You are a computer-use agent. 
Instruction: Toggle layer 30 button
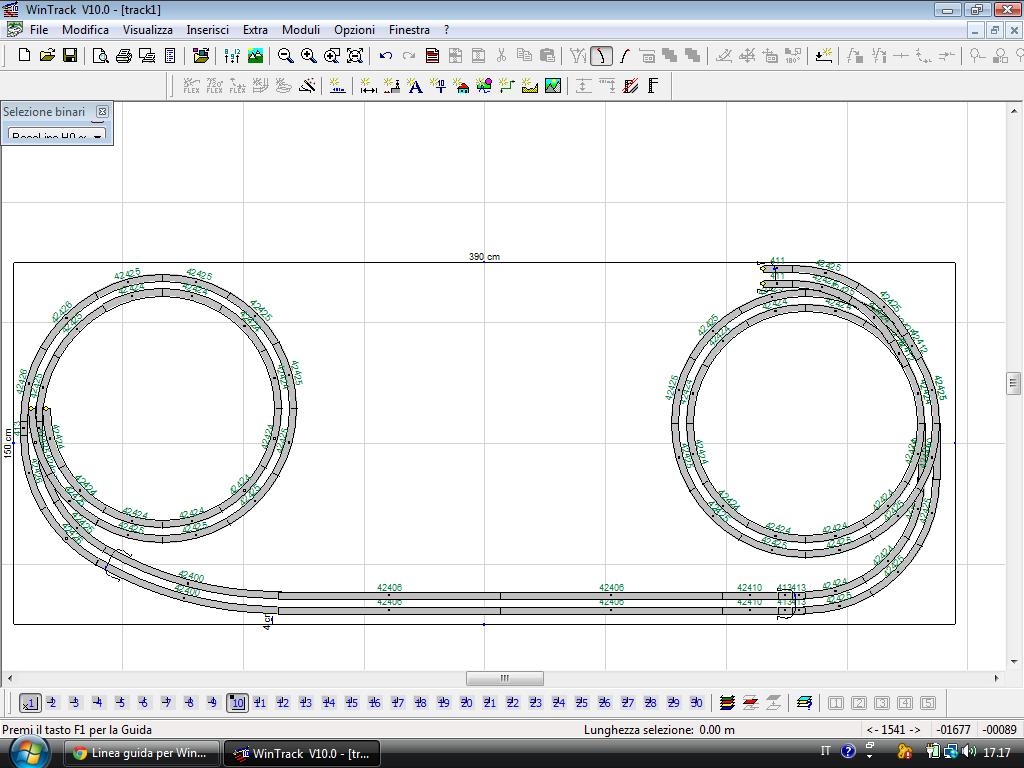pyautogui.click(x=696, y=703)
